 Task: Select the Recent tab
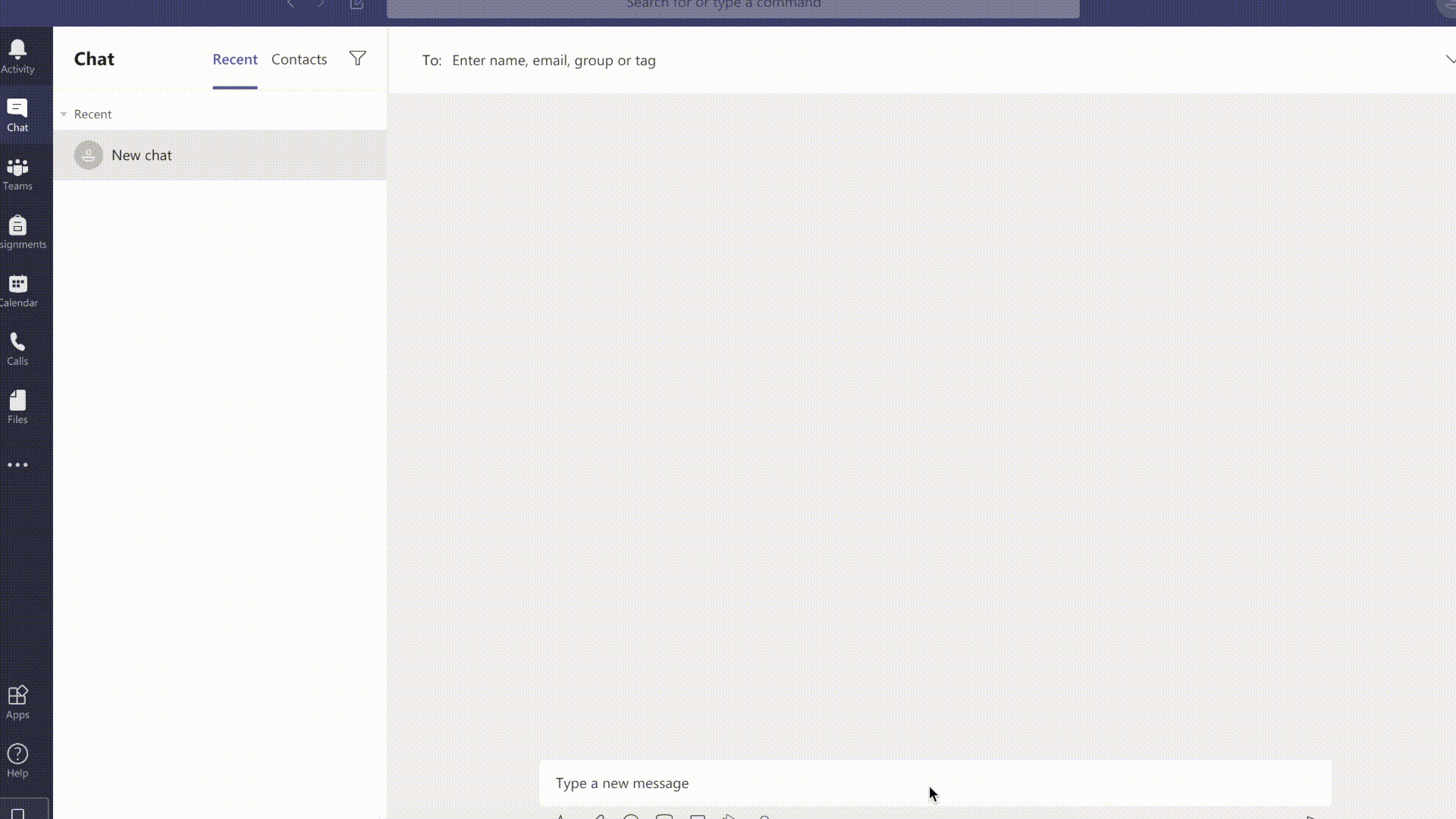[x=234, y=59]
